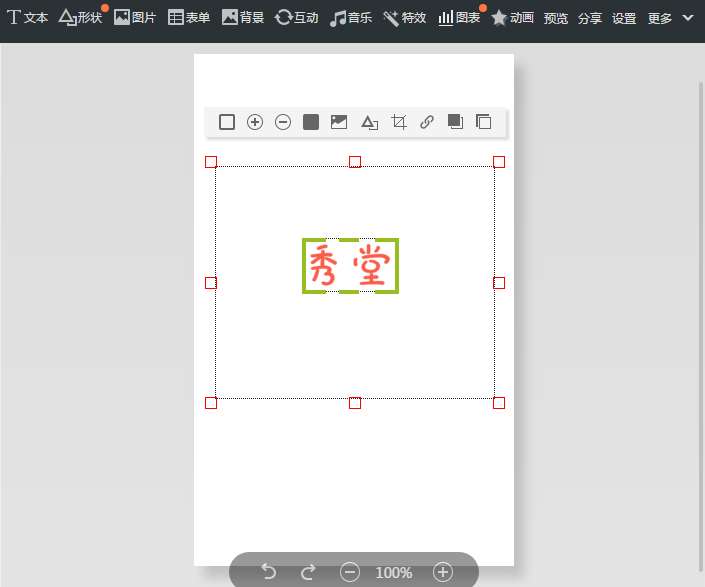Screen dimensions: 705x587
Task: Click the circled plus icon in image toolbar
Action: (x=255, y=122)
